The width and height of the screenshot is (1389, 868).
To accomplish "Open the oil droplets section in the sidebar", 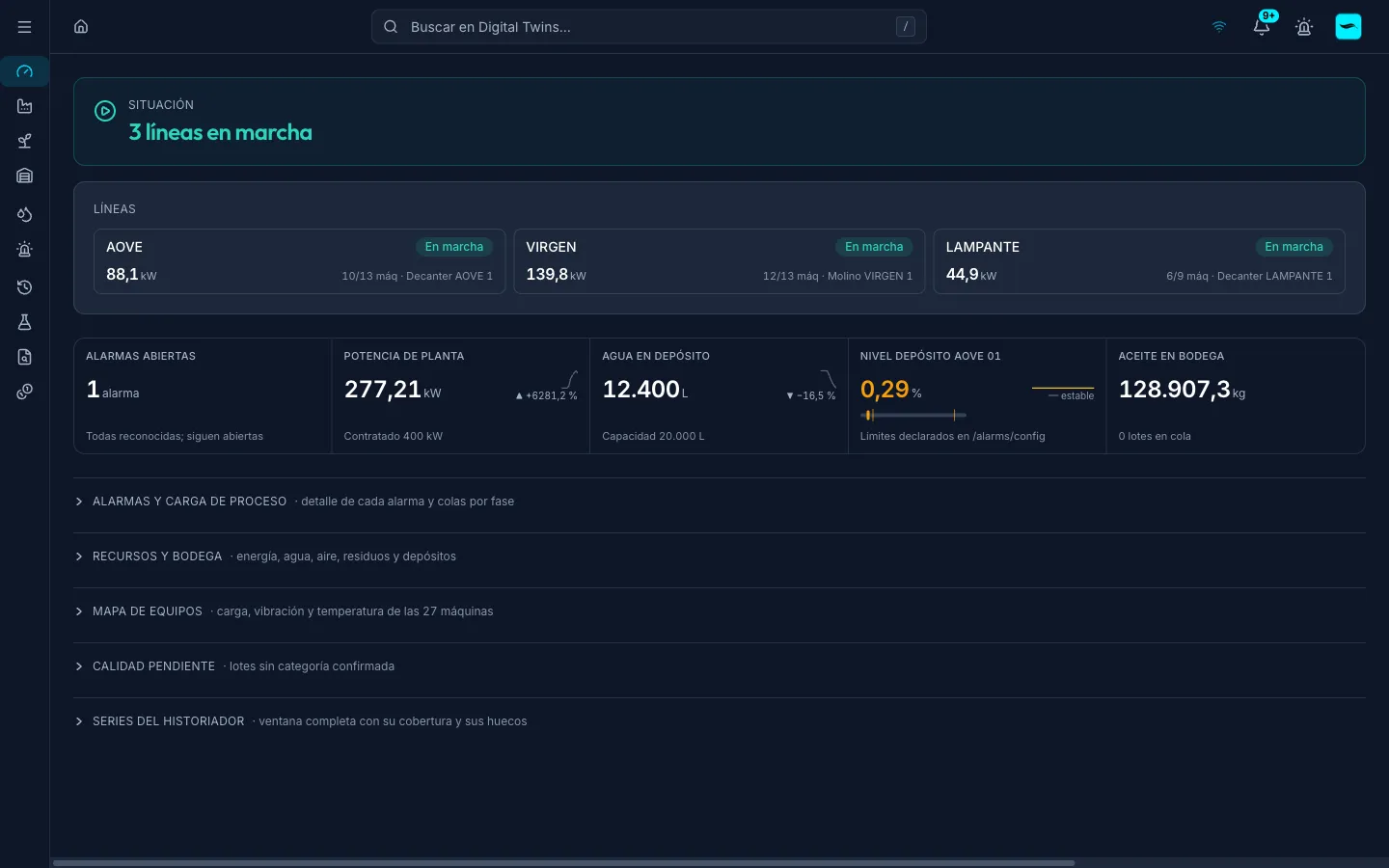I will click(x=25, y=214).
